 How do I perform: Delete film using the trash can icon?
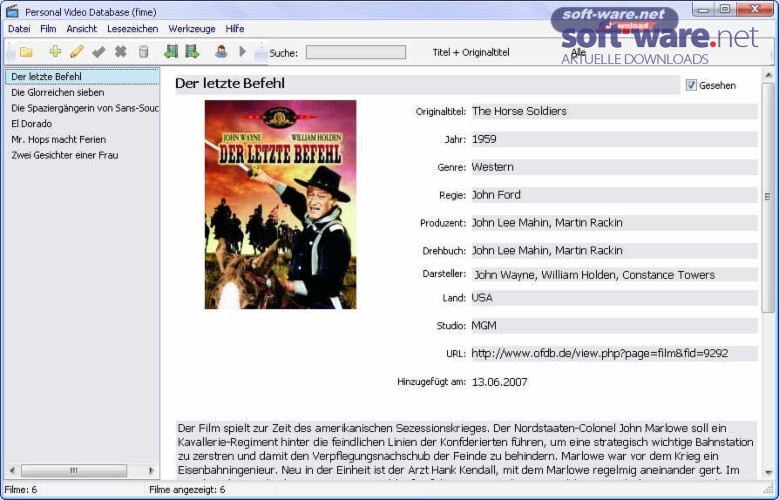(x=143, y=51)
